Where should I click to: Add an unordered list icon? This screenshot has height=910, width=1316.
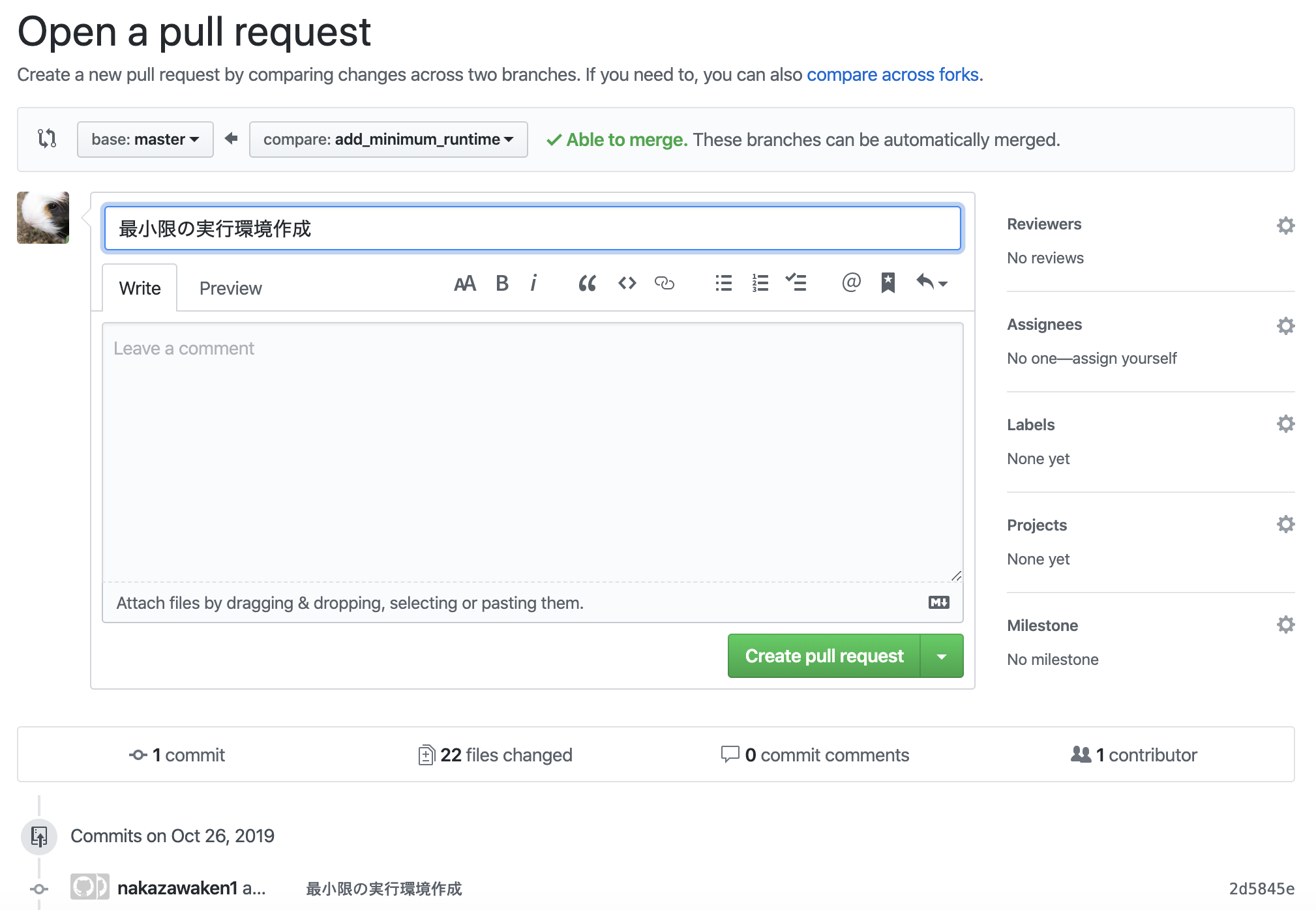click(723, 283)
